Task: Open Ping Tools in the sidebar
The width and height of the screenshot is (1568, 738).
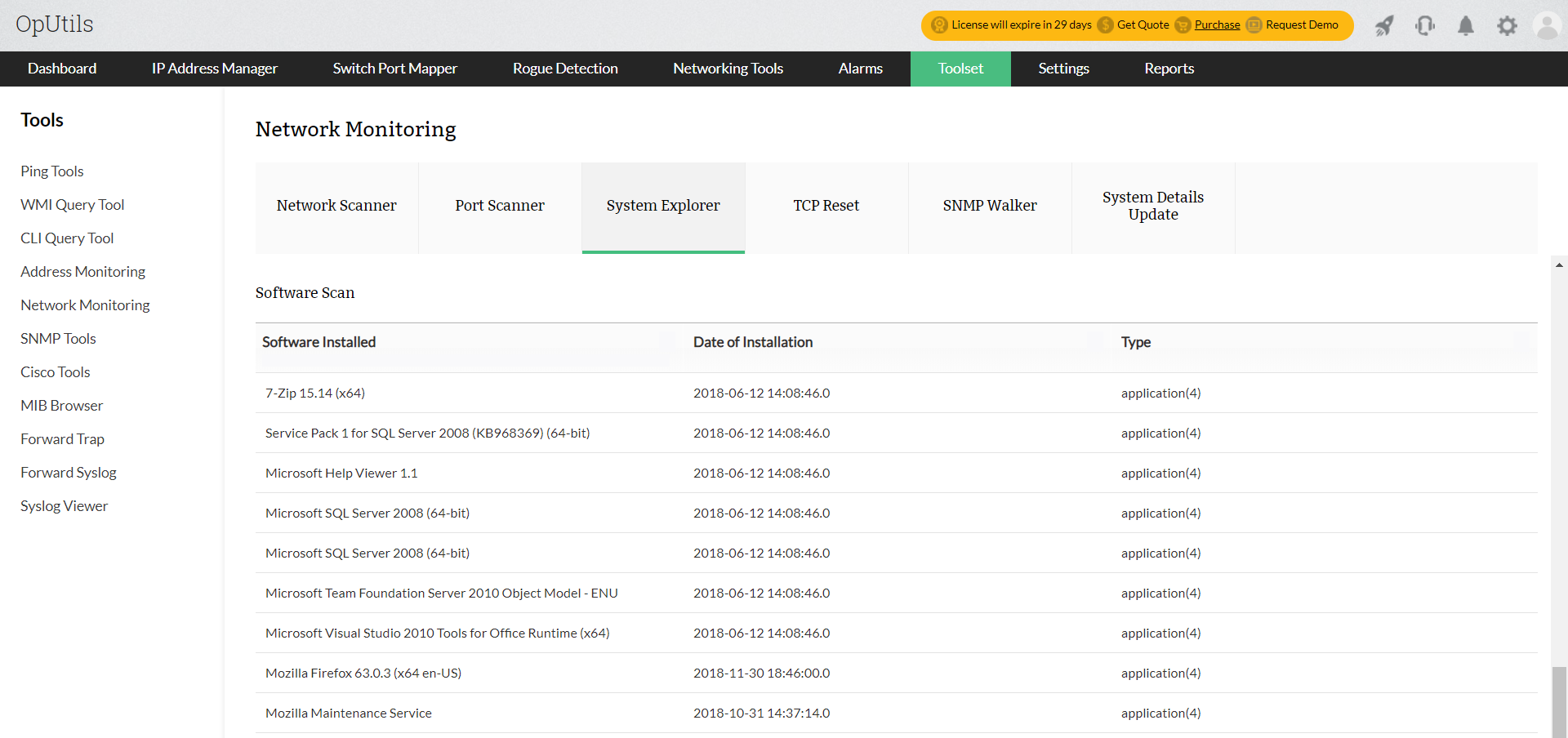Action: tap(52, 171)
